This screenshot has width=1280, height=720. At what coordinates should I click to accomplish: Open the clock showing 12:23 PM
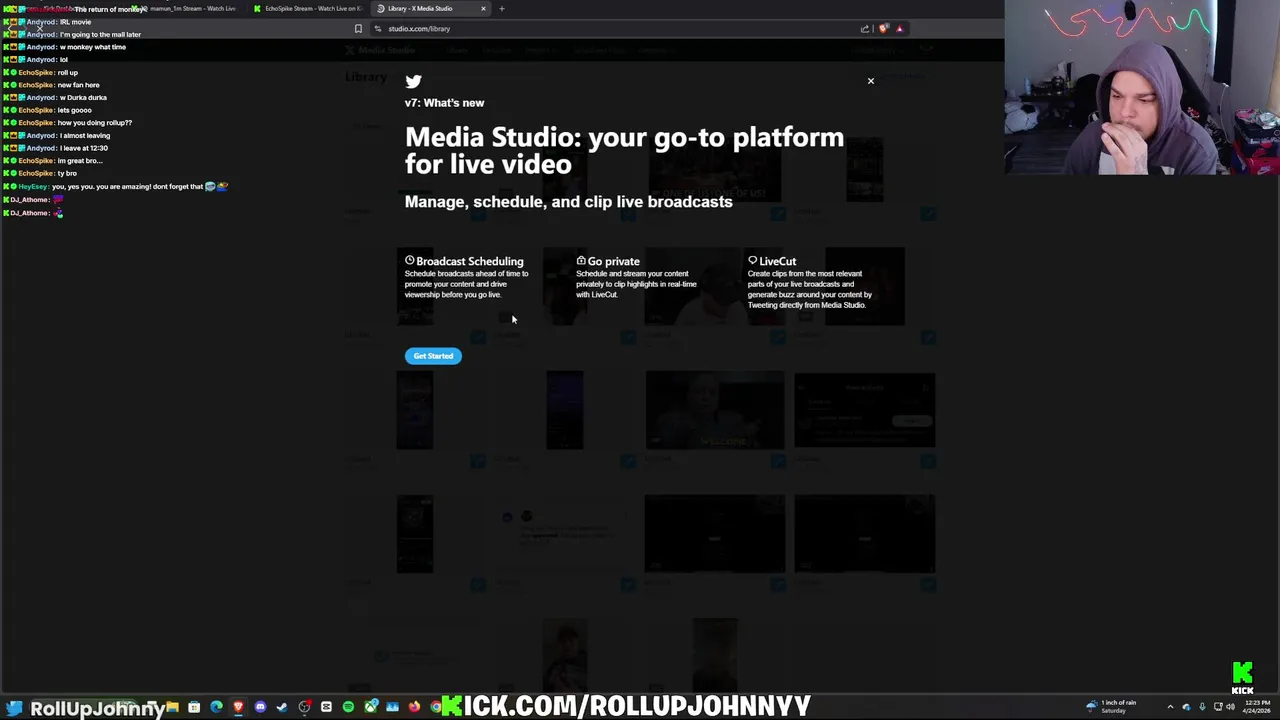coord(1258,707)
